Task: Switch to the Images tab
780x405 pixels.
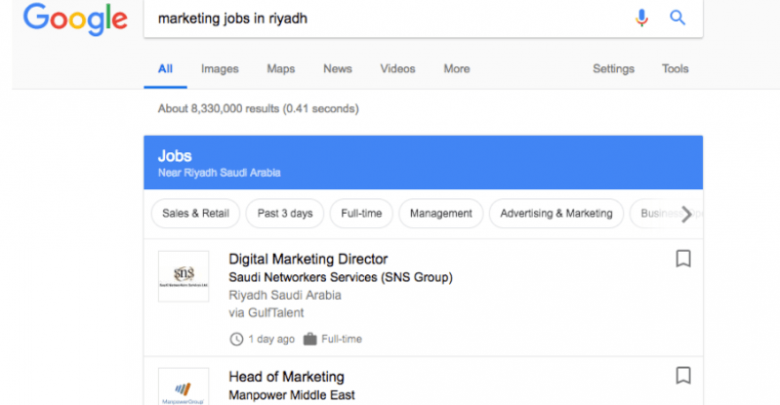Action: pos(220,69)
